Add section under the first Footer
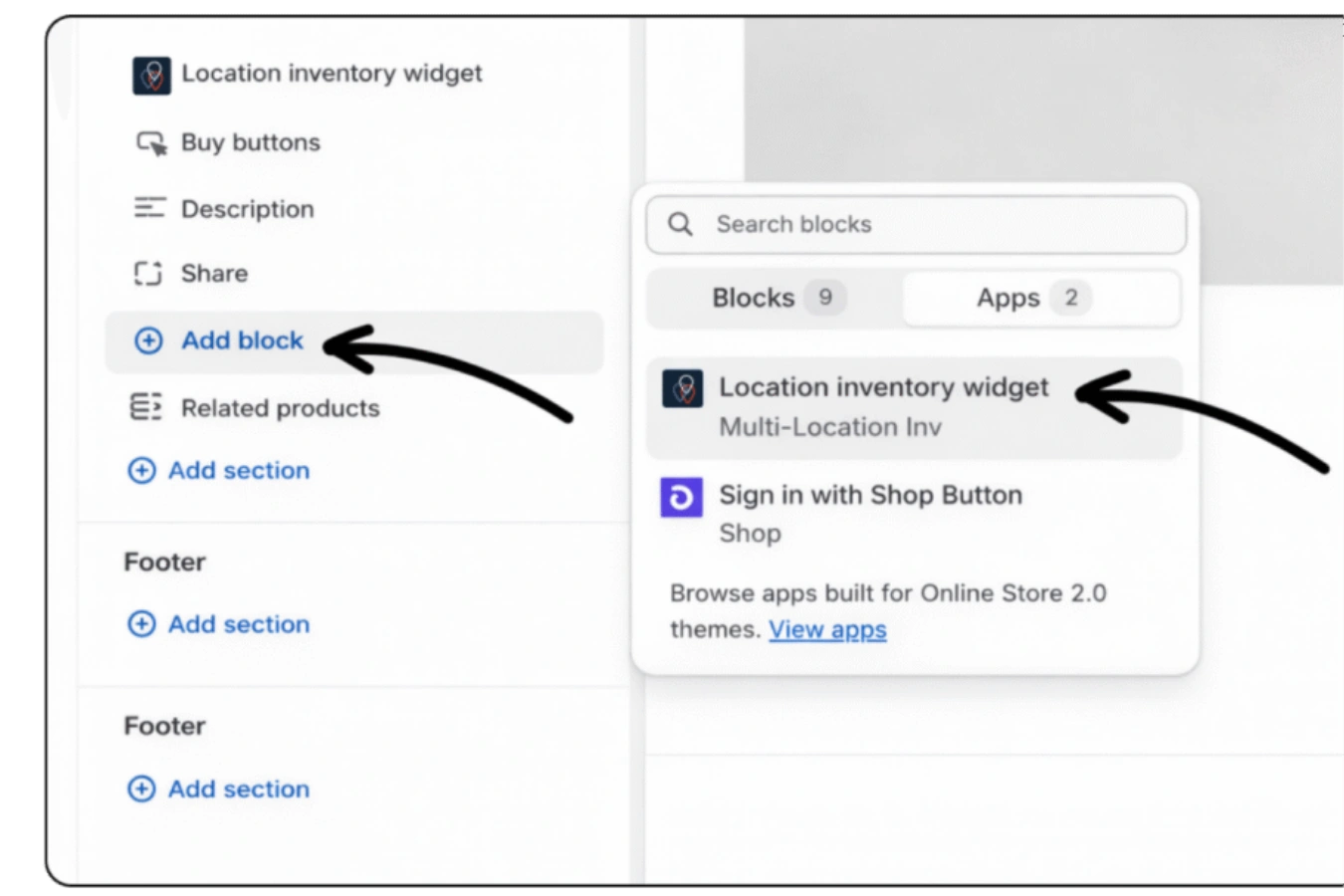Viewport: 1344px width, 896px height. click(x=238, y=624)
